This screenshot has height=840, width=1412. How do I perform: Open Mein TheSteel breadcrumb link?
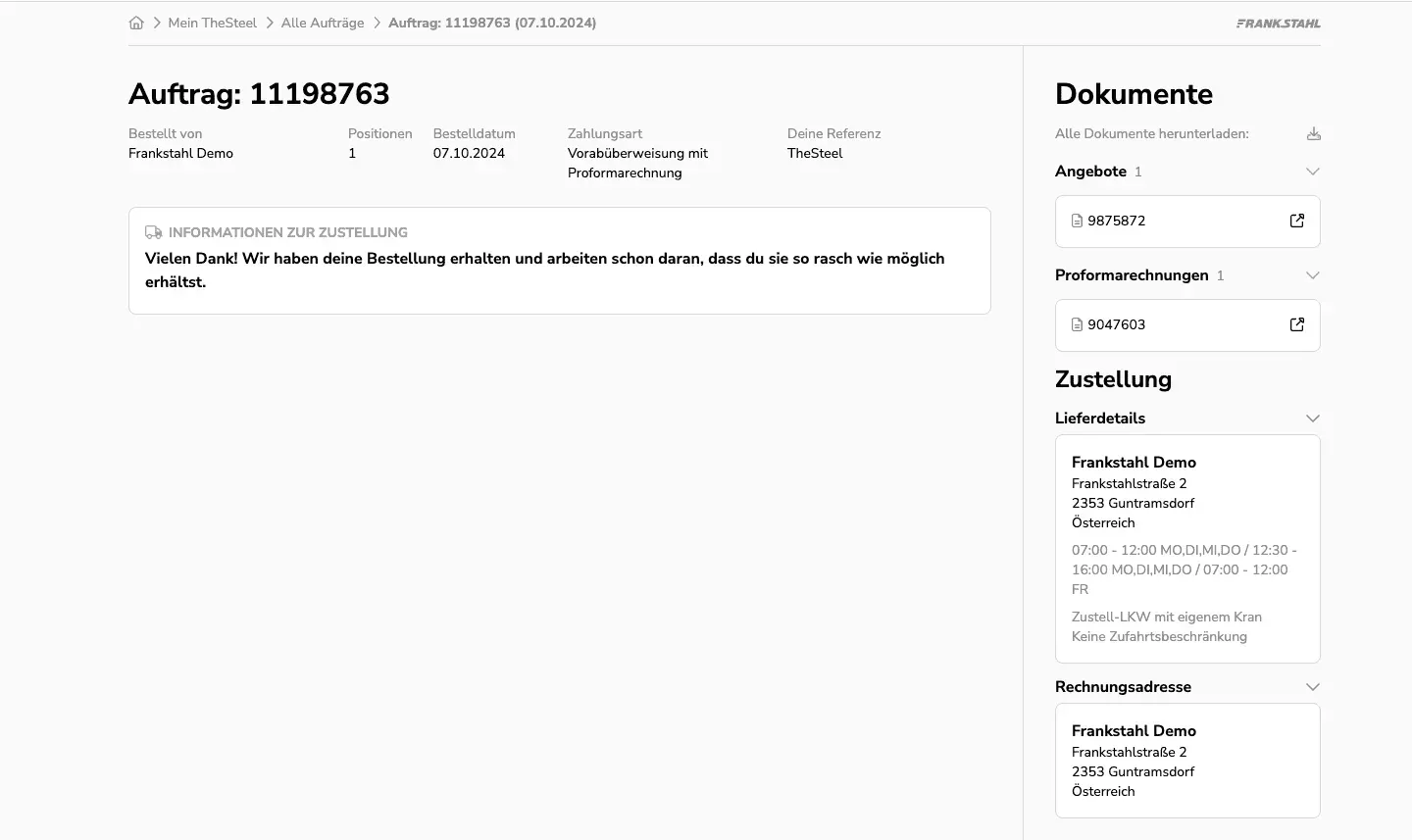212,23
